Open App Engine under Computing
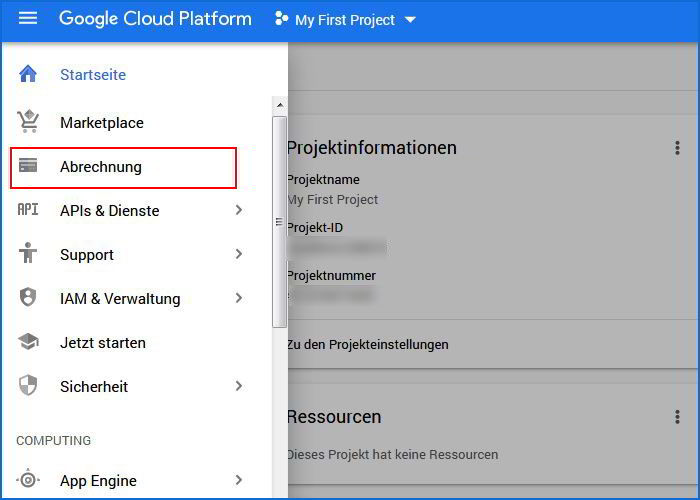This screenshot has width=700, height=500. point(98,481)
